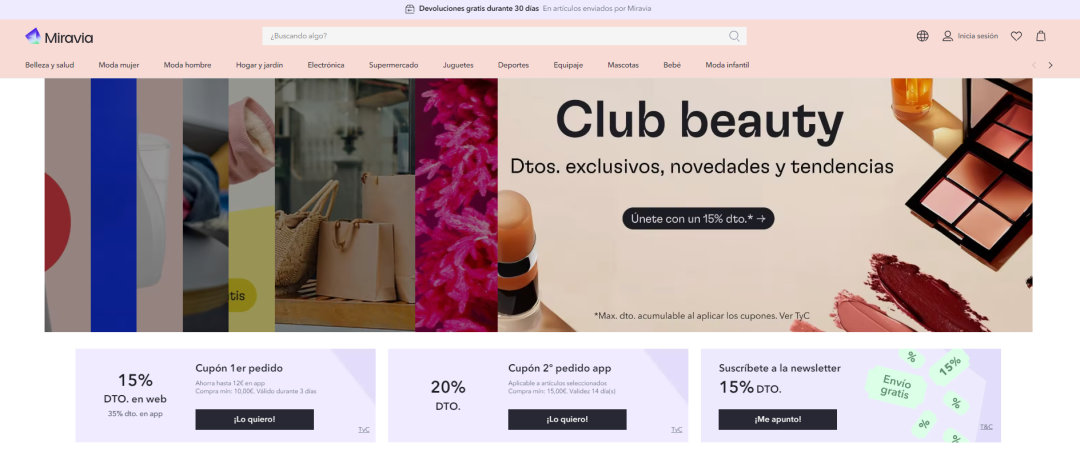The image size is (1080, 467).
Task: Click the right arrow in category bar
Action: click(x=1050, y=65)
